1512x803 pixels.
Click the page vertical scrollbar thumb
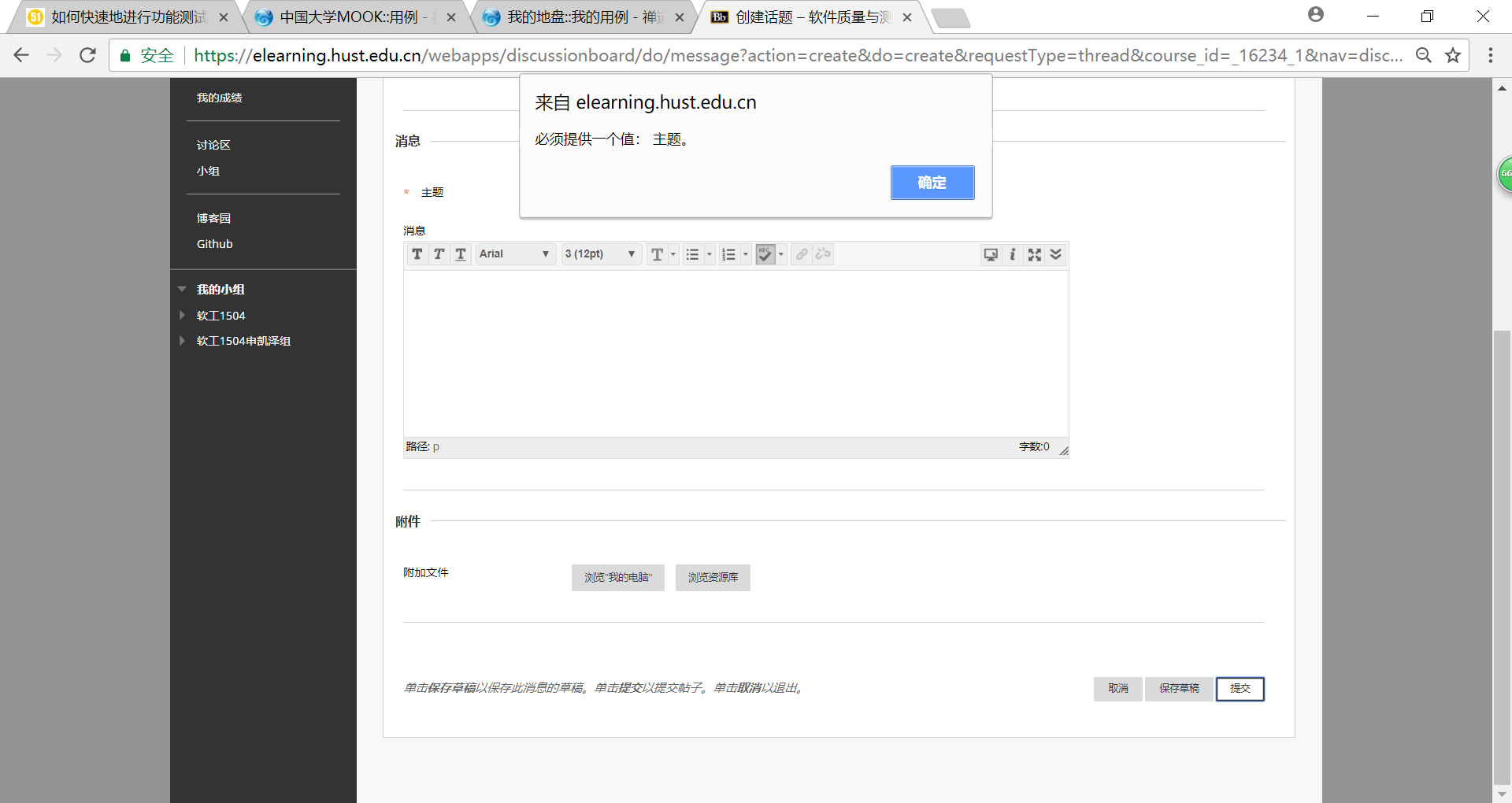click(1502, 556)
